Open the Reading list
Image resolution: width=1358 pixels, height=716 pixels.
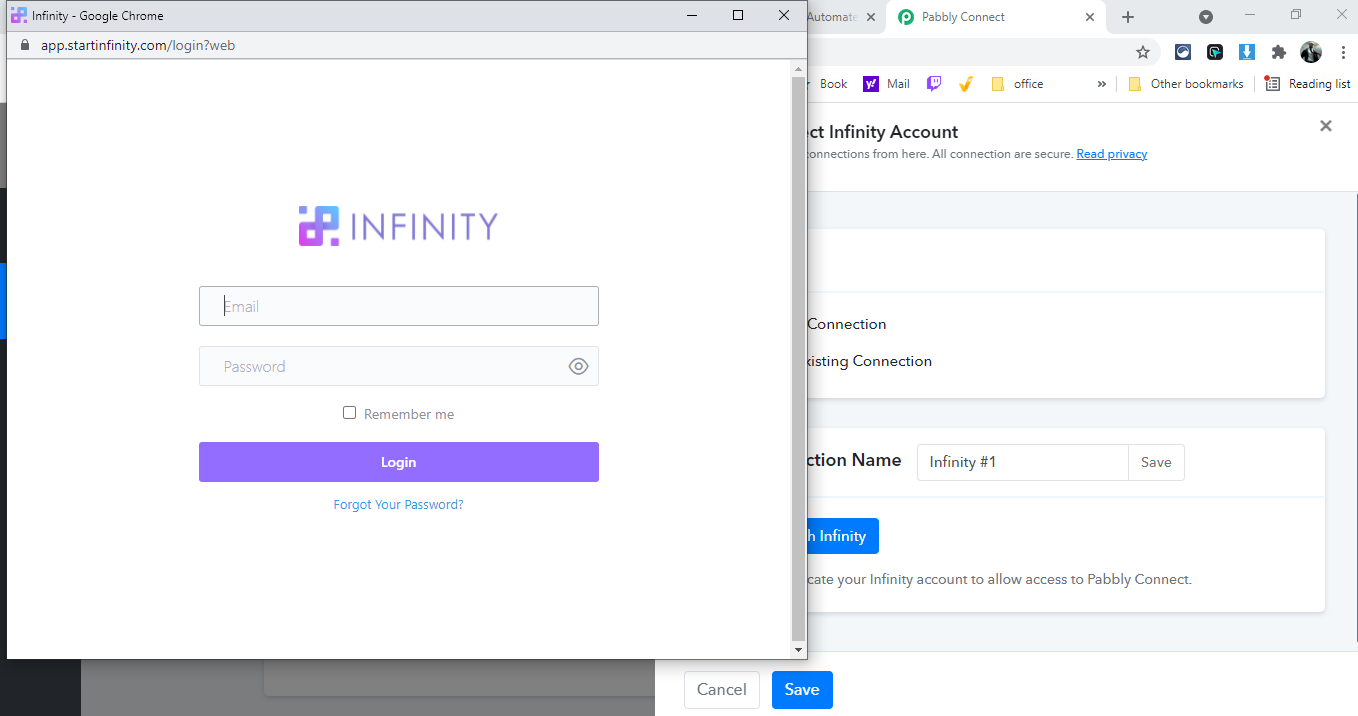pos(1308,84)
